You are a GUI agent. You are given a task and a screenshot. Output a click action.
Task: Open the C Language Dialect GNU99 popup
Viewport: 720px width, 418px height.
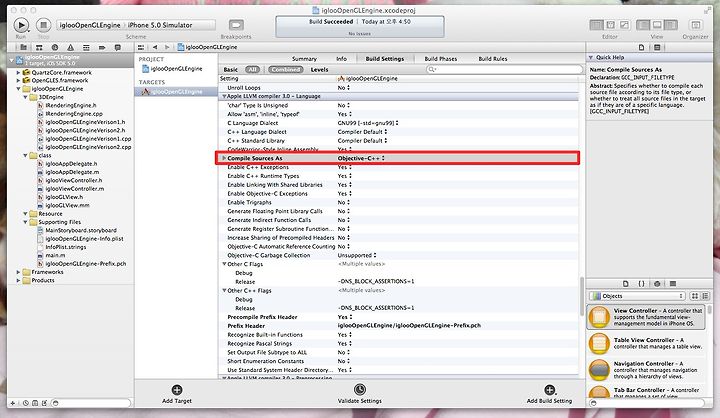pyautogui.click(x=368, y=123)
